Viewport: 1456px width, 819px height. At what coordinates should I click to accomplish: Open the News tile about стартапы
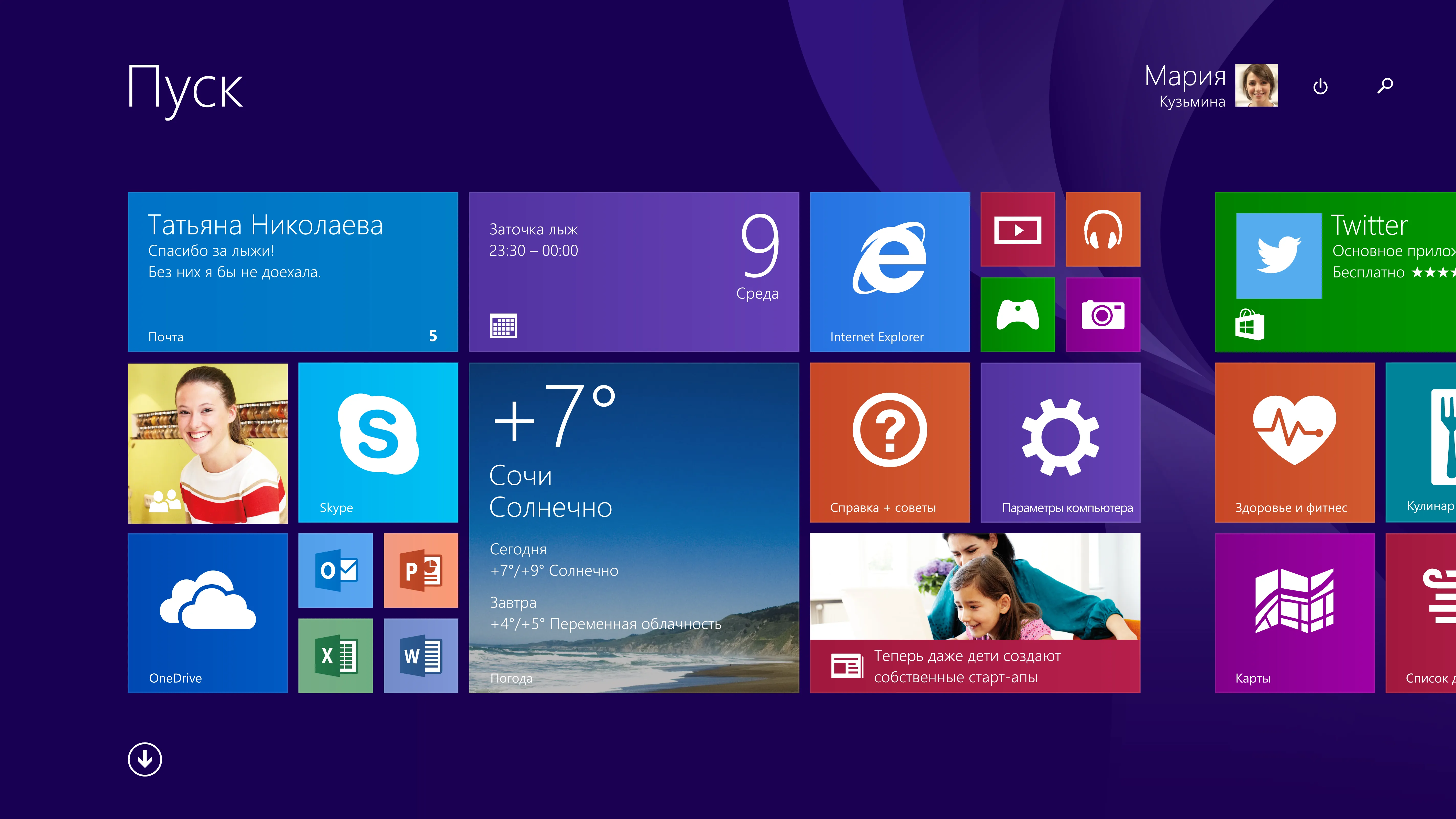975,613
